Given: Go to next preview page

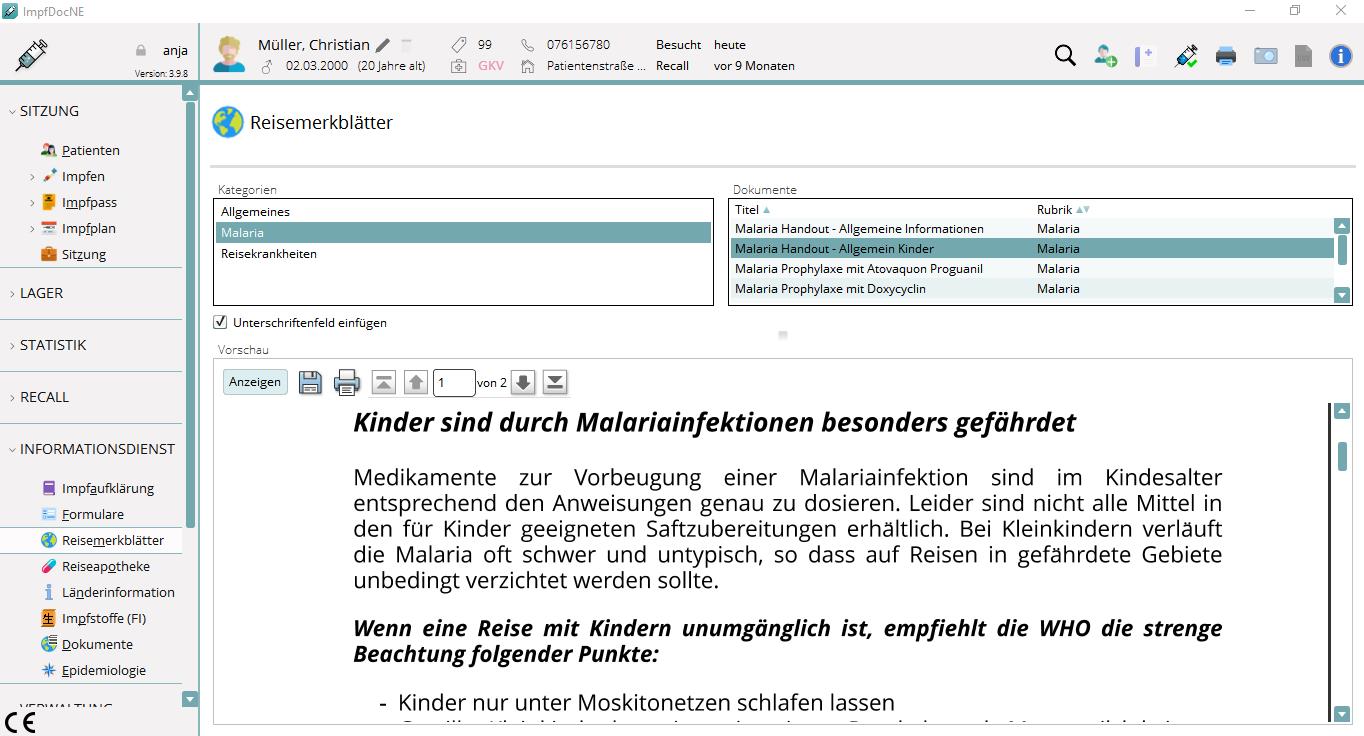Looking at the screenshot, I should tap(523, 382).
